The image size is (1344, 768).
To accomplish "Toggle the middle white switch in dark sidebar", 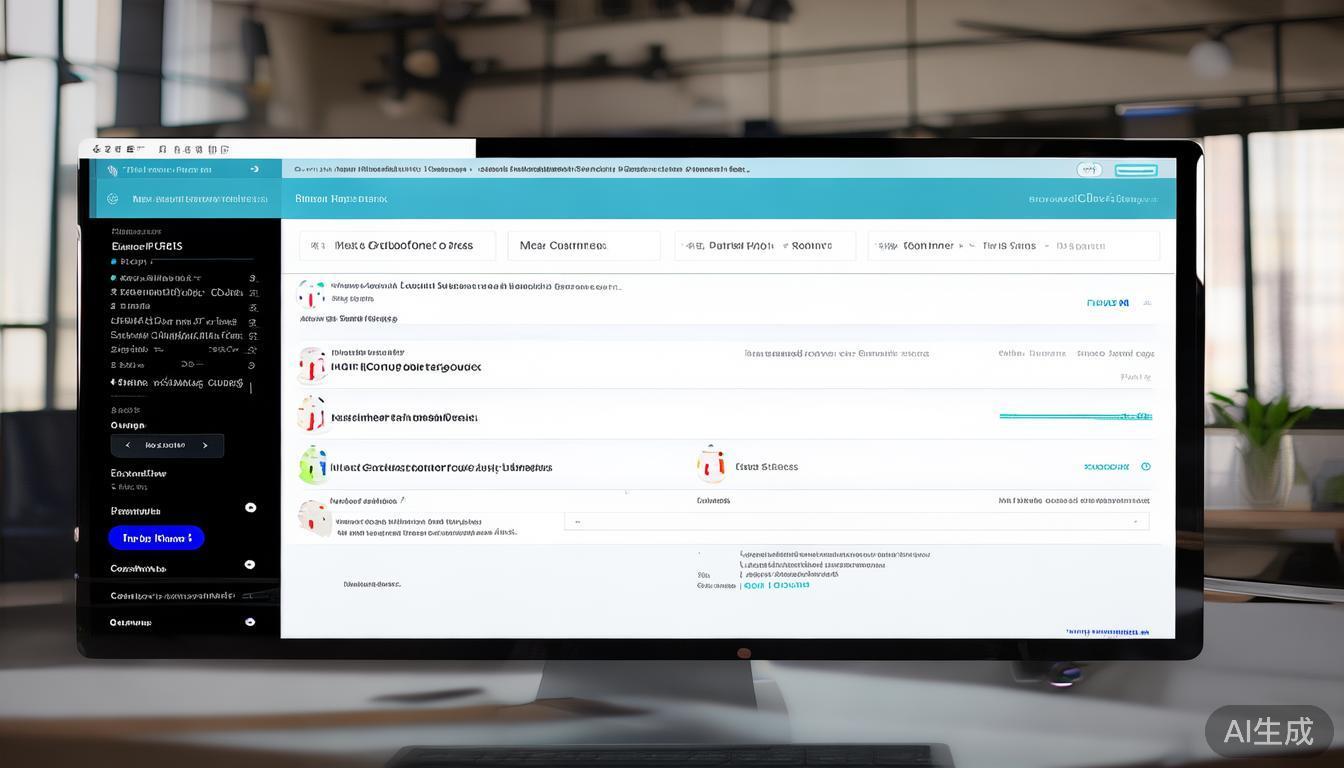I will 250,565.
